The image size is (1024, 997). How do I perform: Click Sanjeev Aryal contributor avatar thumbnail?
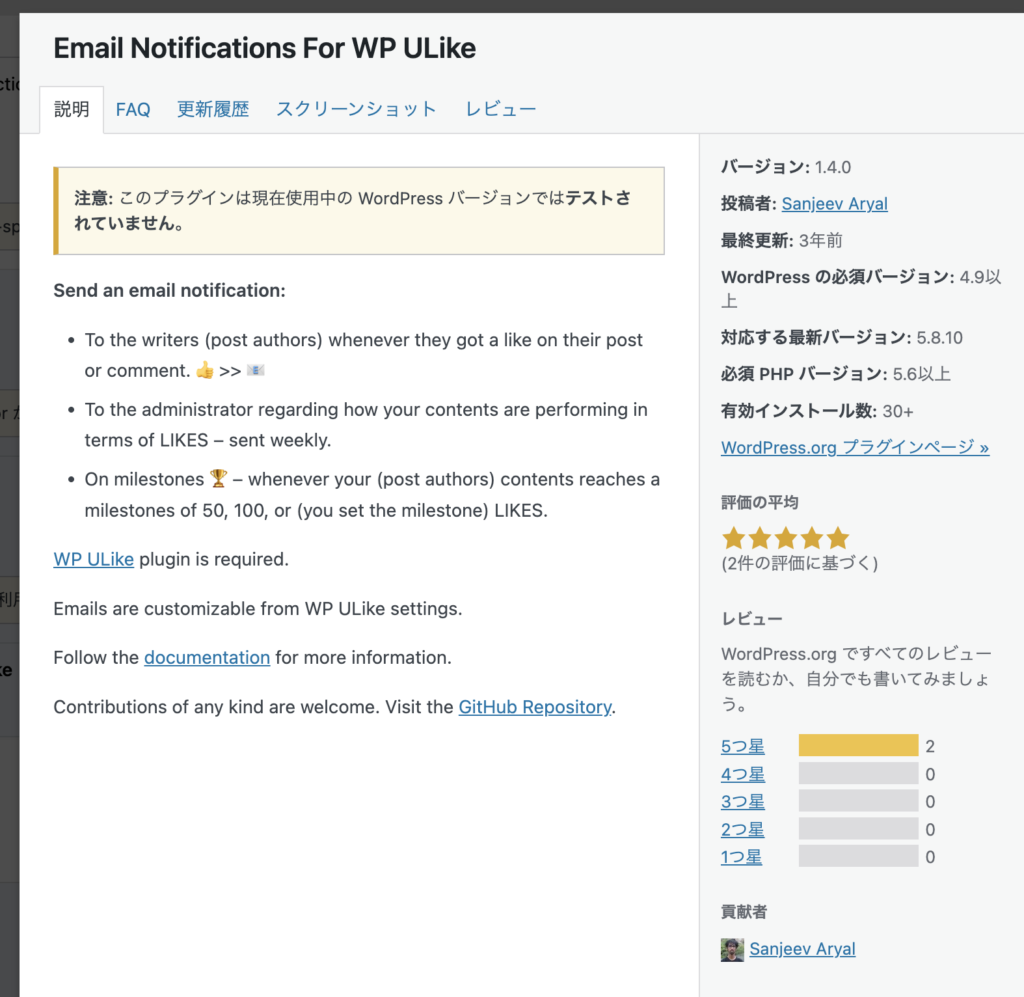click(x=732, y=949)
